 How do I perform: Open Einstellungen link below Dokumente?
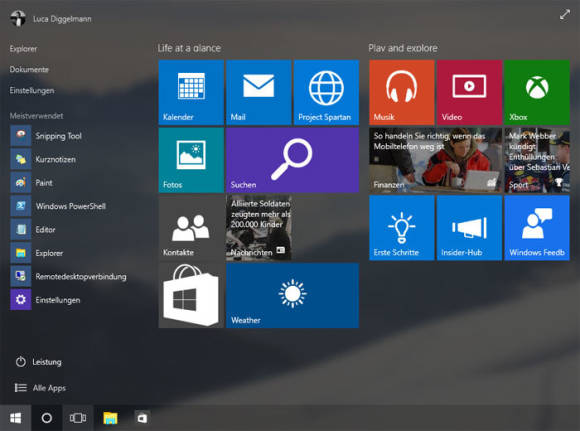(x=32, y=91)
